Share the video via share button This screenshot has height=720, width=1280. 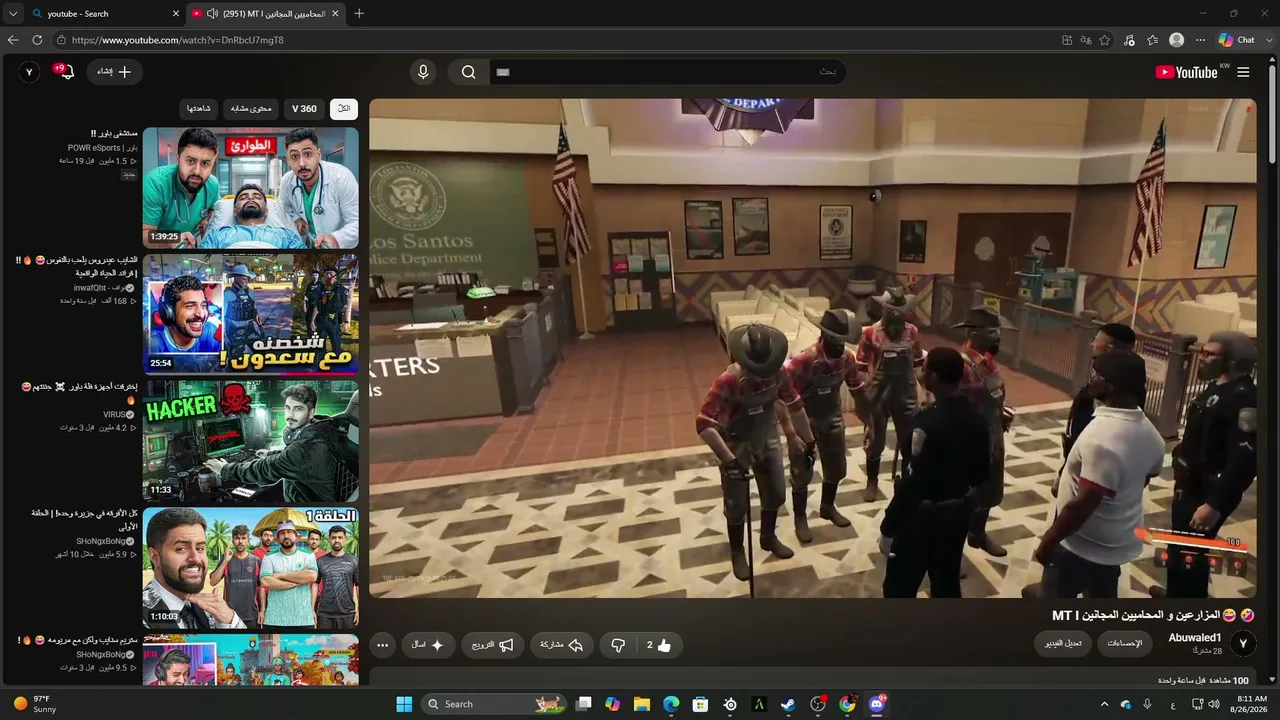coord(562,645)
